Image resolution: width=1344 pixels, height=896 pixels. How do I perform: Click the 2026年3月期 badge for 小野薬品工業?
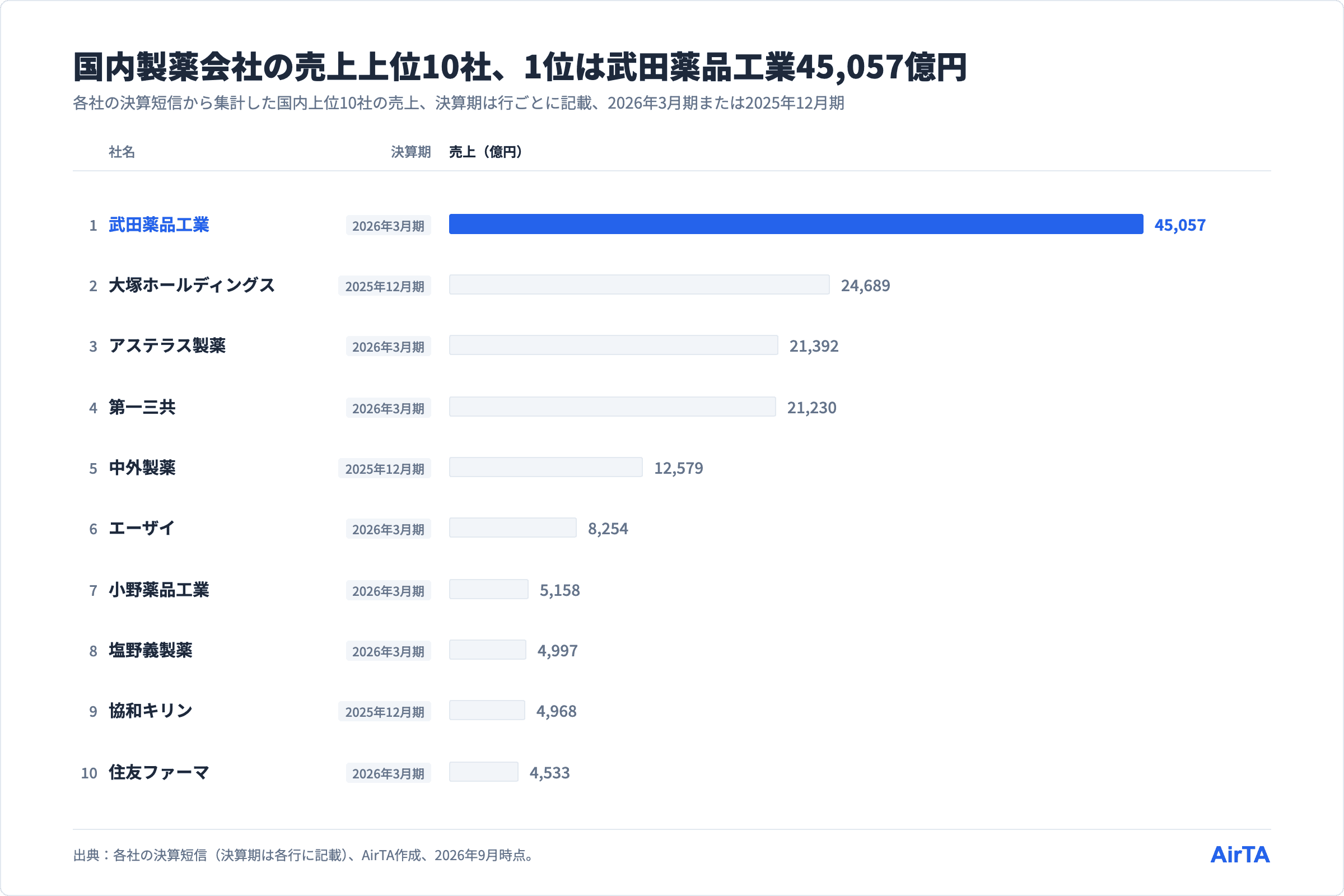(389, 591)
